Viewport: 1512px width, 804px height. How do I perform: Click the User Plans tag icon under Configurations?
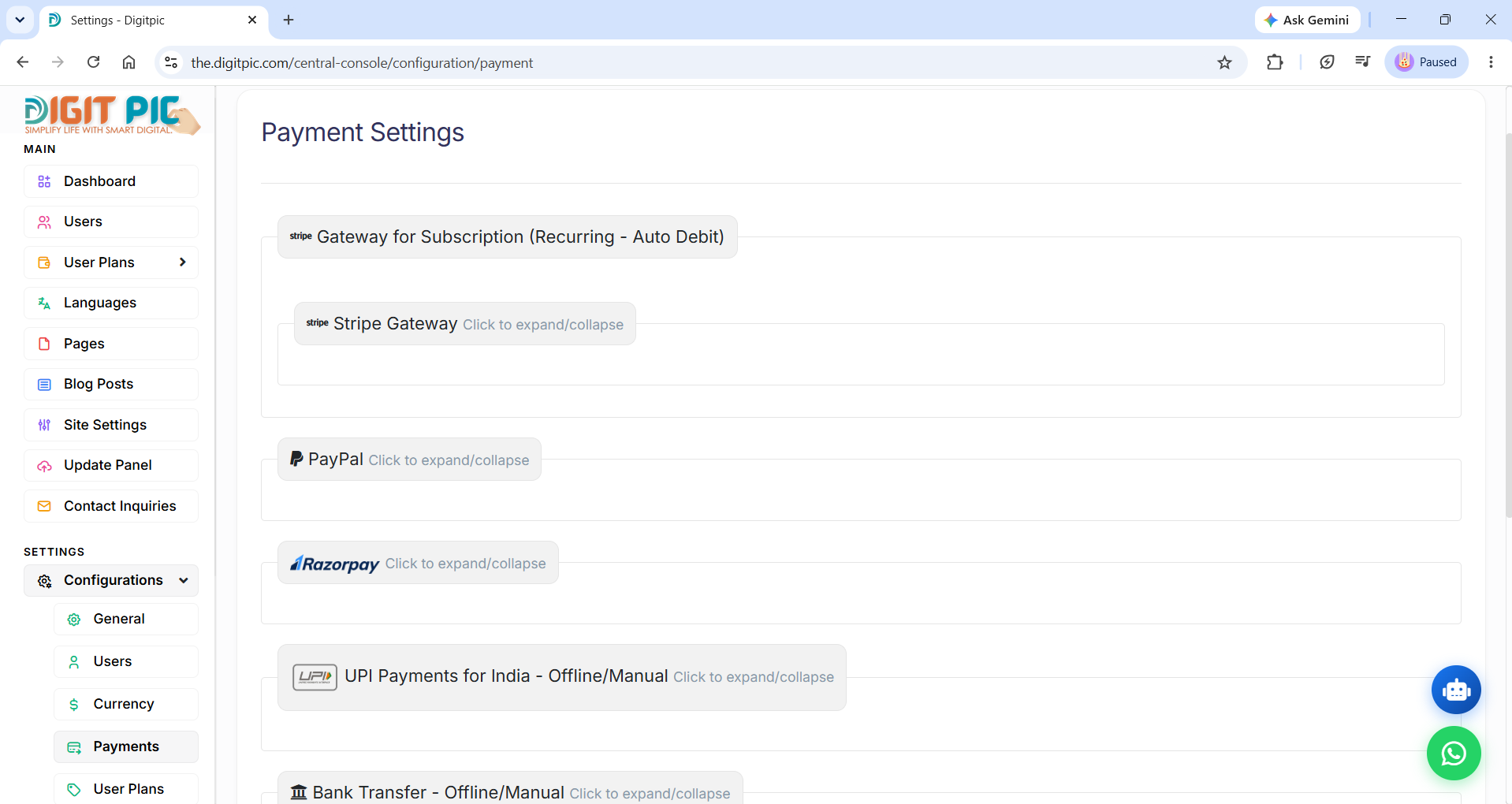[x=74, y=790]
